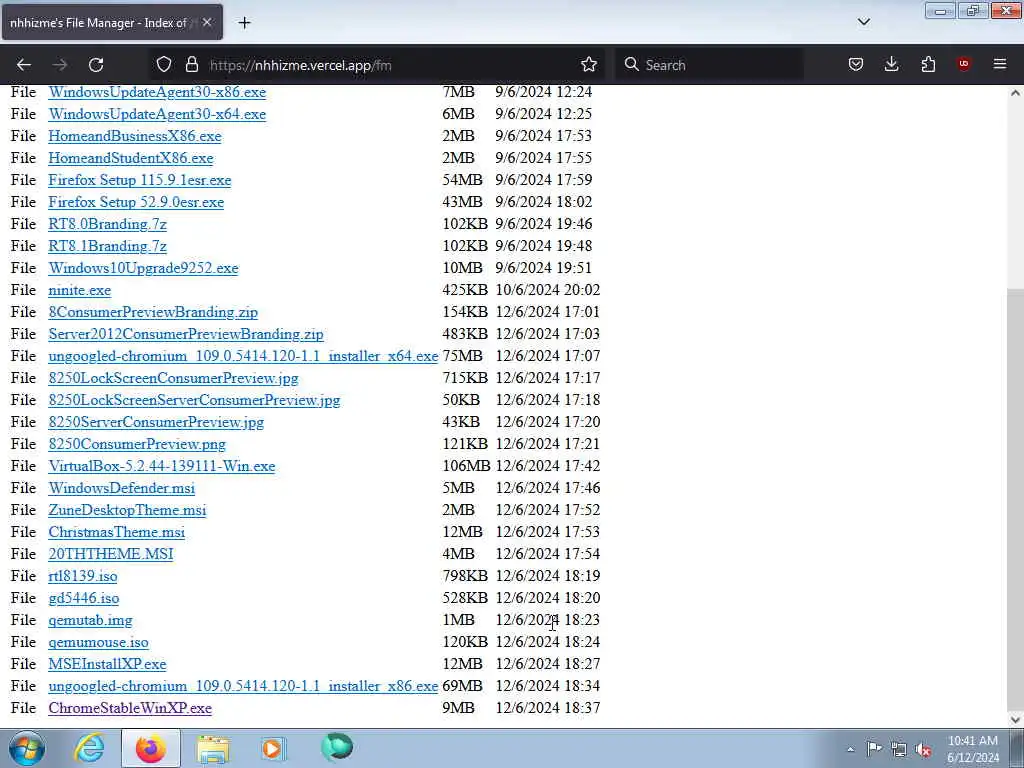Download ZuneDesktopTheme.msi
Viewport: 1024px width, 768px height.
(x=127, y=510)
